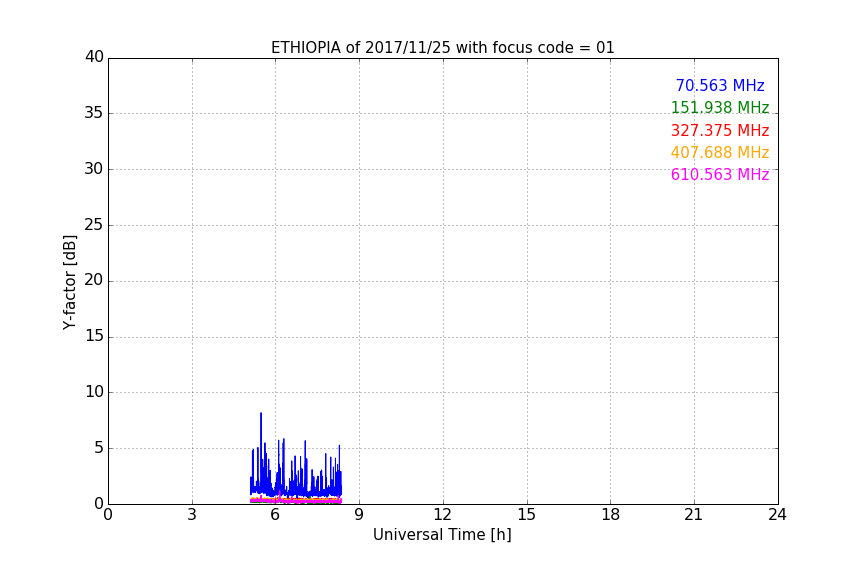Select the 407.688 MHz legend label

720,153
